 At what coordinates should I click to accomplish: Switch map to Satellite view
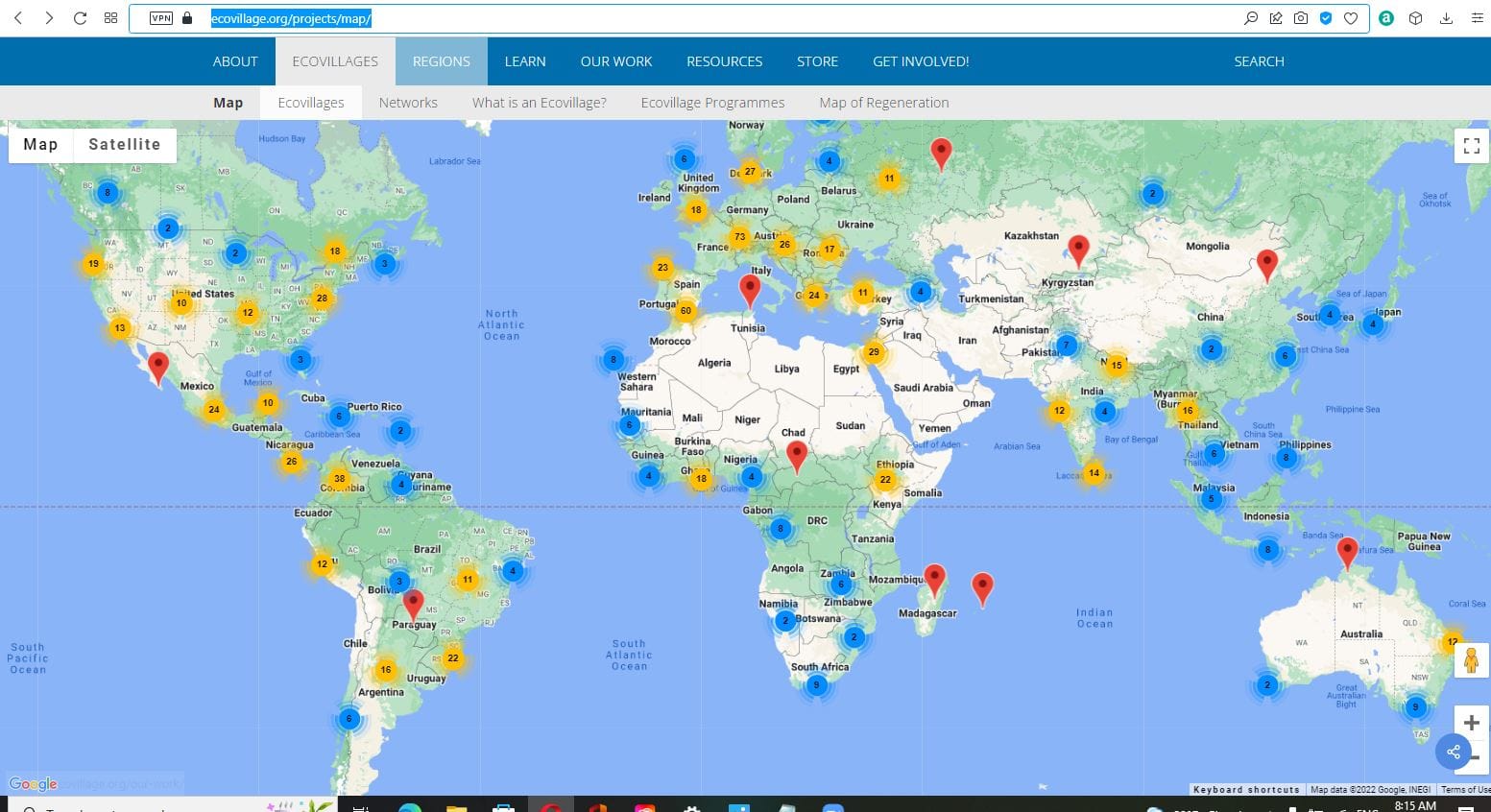124,145
